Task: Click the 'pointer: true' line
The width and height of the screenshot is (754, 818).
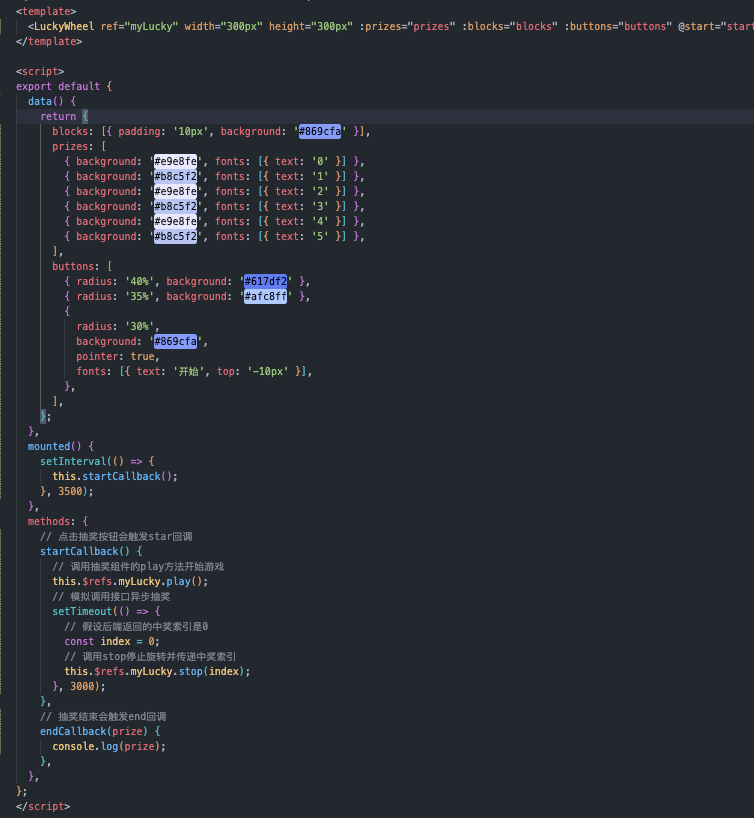Action: pos(118,356)
